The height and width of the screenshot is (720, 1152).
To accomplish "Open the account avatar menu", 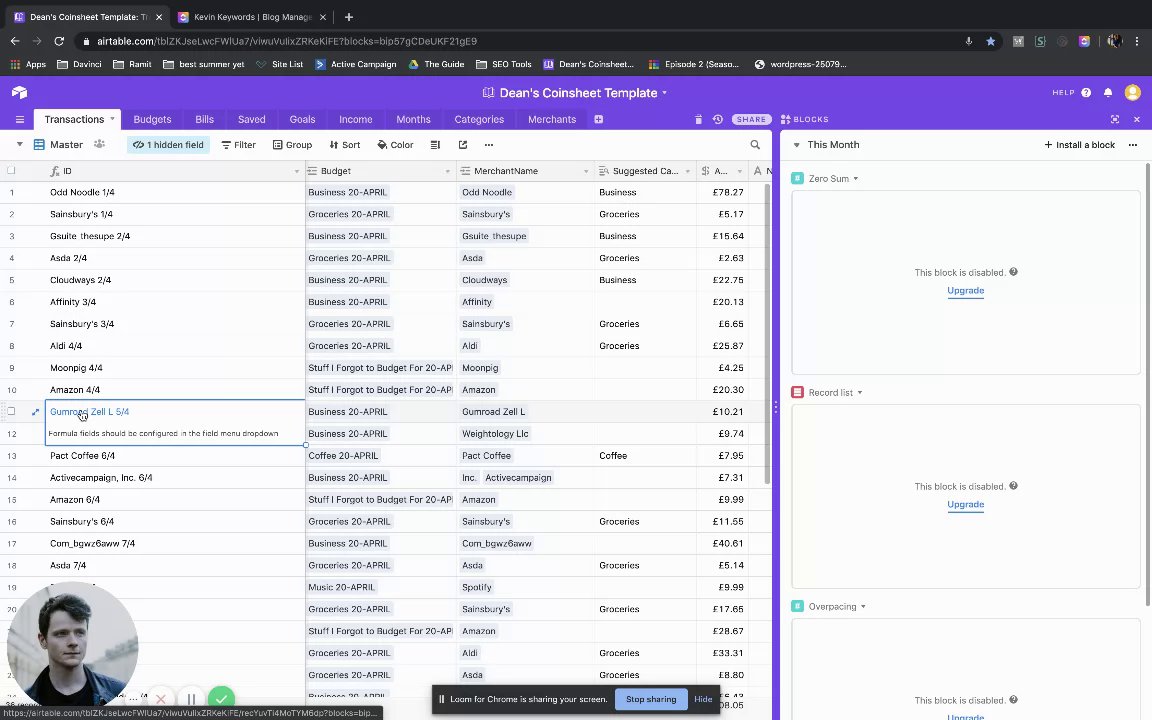I will tap(1132, 93).
